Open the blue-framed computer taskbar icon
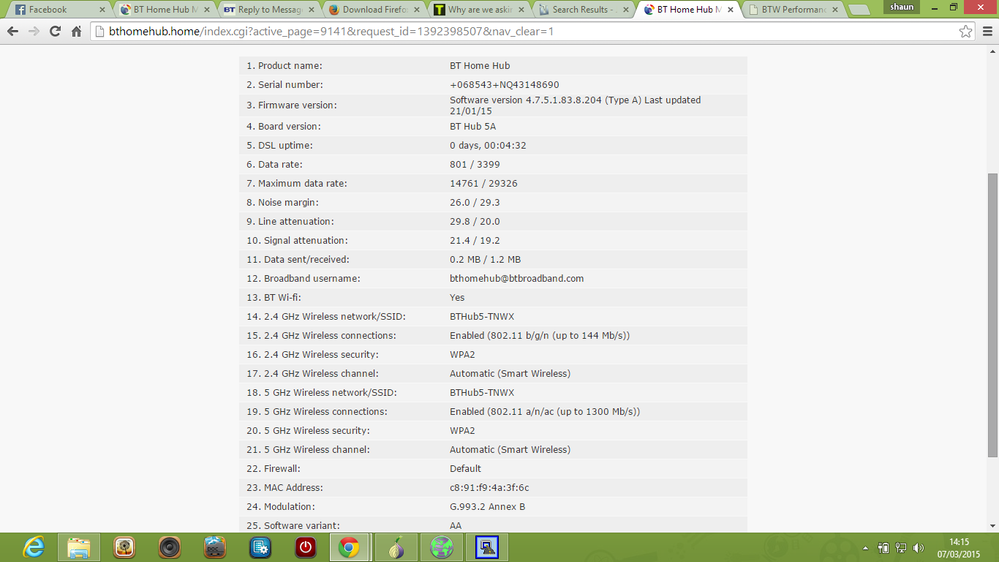999x562 pixels. [487, 547]
